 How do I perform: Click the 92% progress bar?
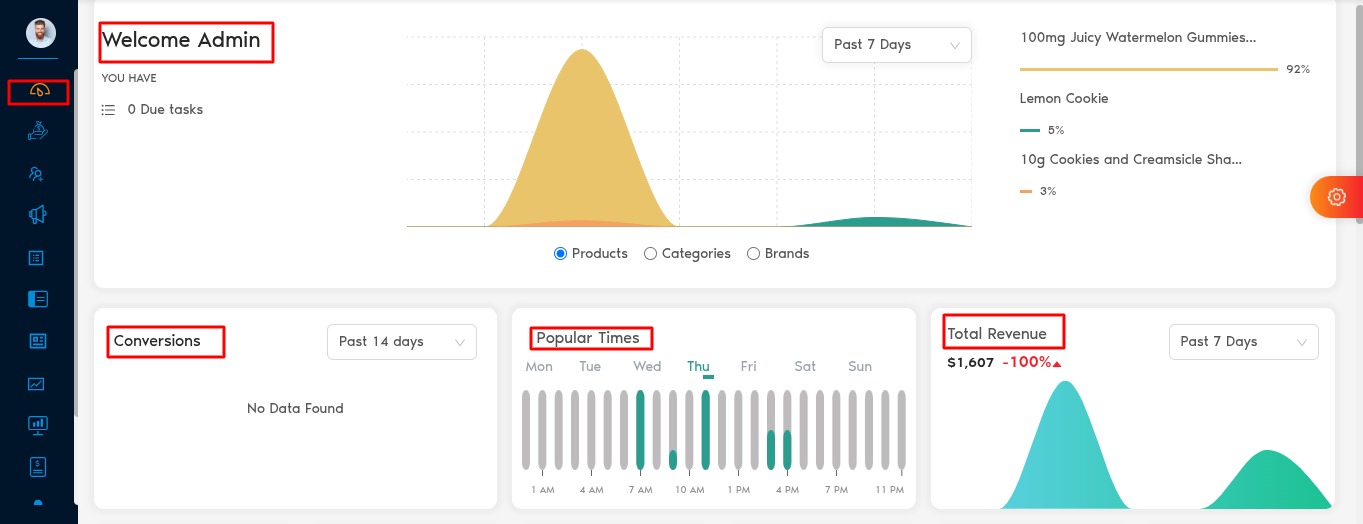pyautogui.click(x=1149, y=70)
